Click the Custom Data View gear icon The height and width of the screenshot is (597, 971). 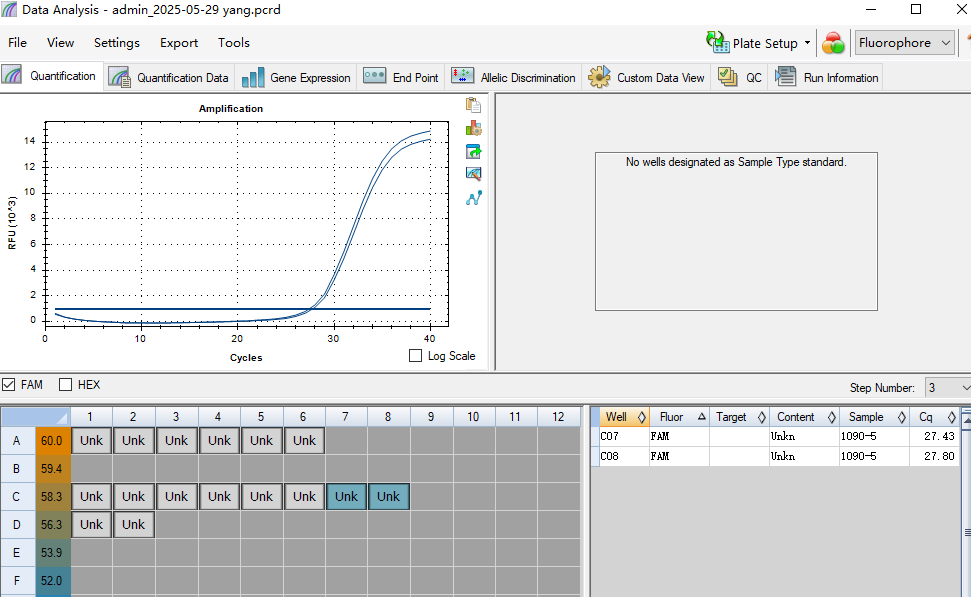599,77
